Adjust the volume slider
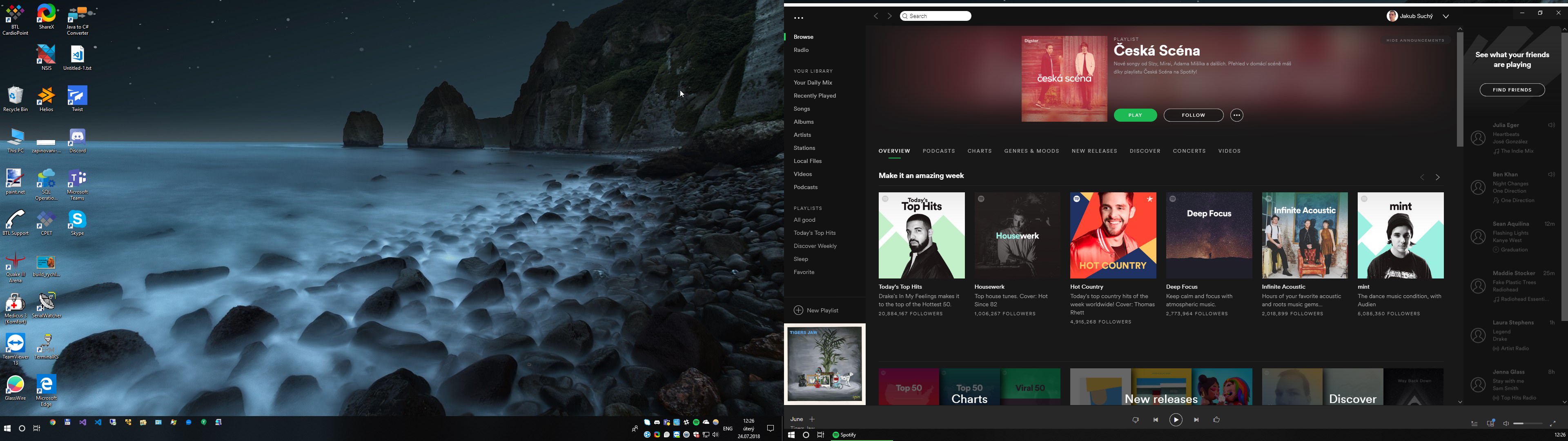The height and width of the screenshot is (441, 1568). click(x=1528, y=424)
